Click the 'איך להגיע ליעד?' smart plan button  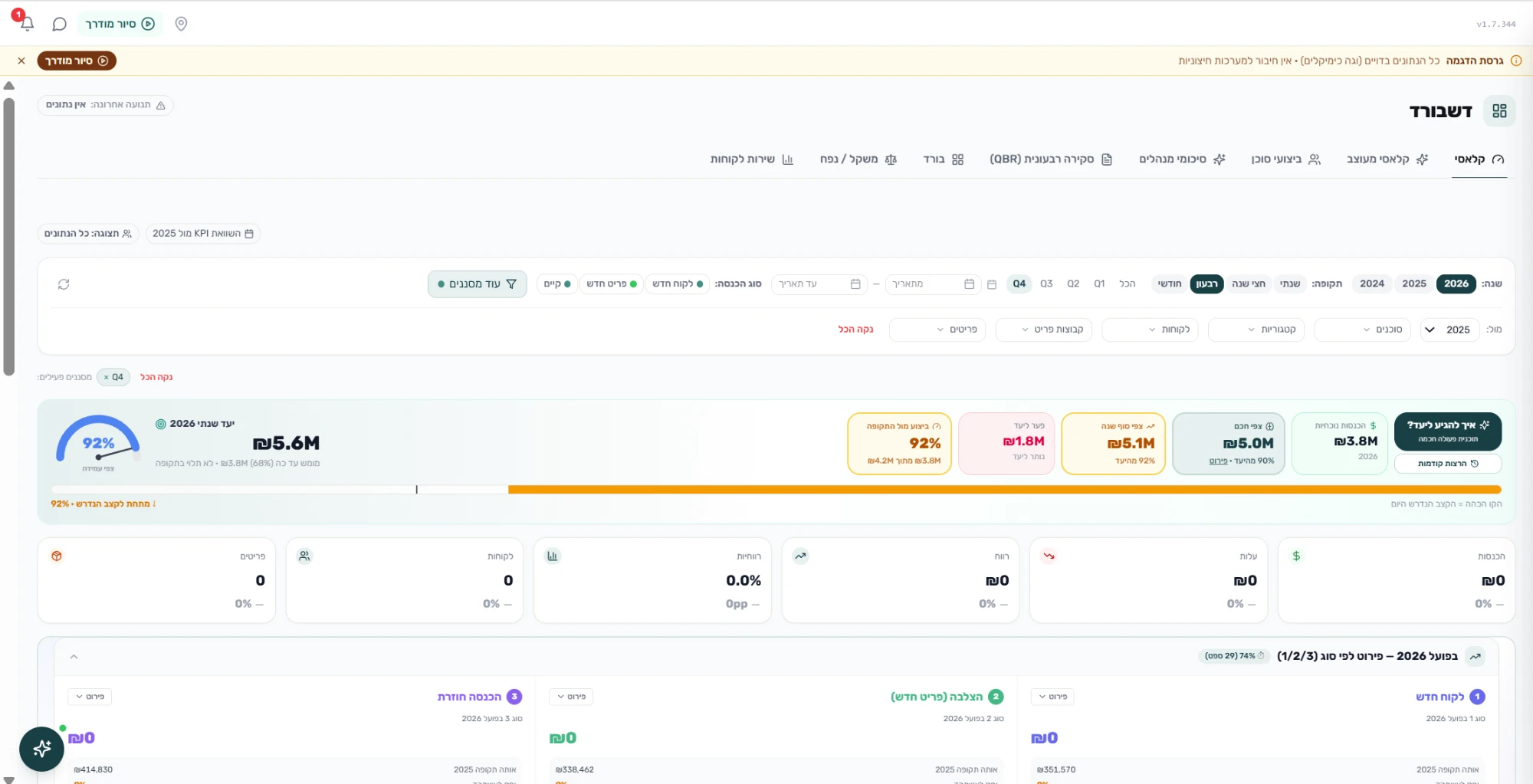click(x=1448, y=431)
